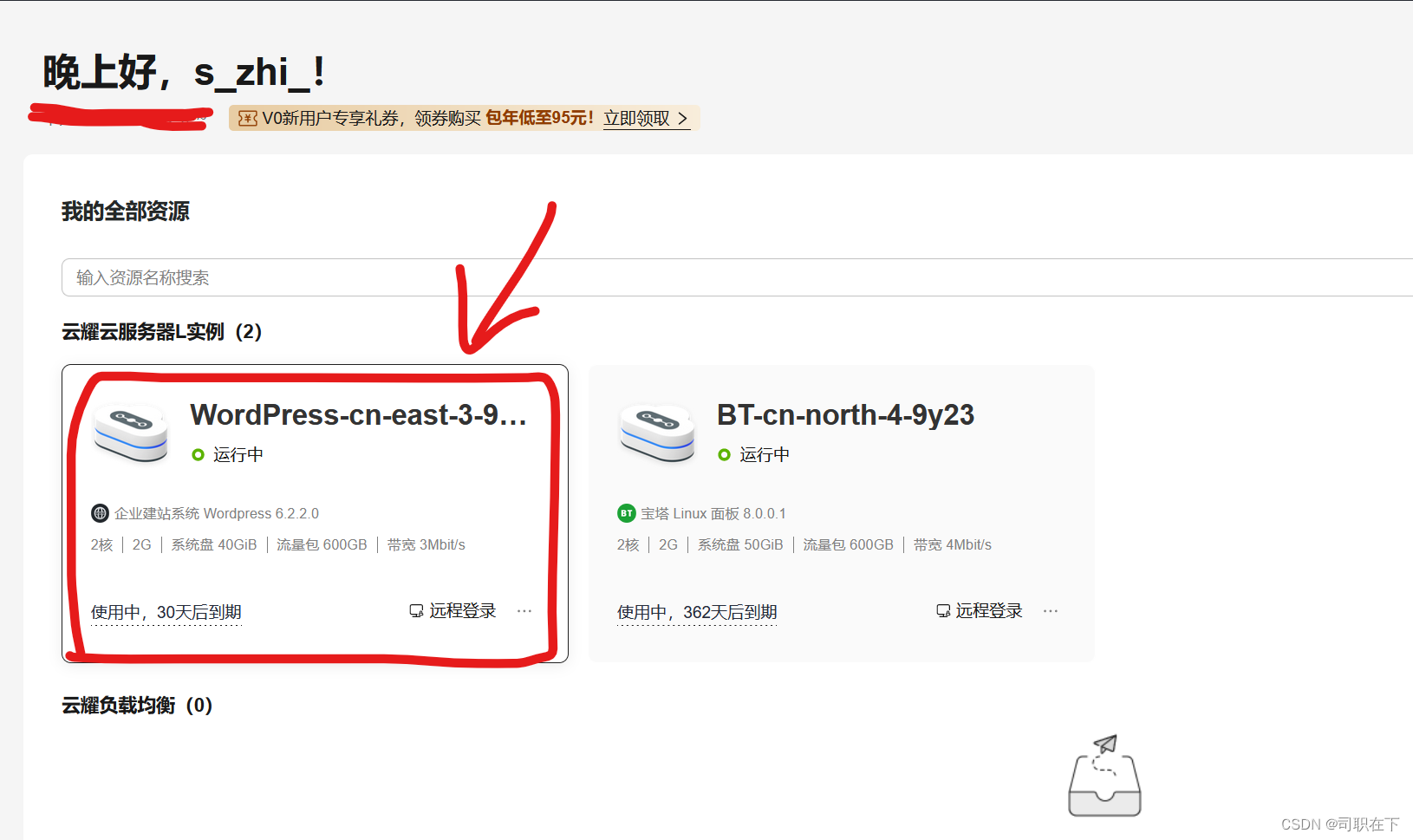This screenshot has height=840, width=1413.
Task: Click 流量包 600GB on BT card
Action: (848, 545)
